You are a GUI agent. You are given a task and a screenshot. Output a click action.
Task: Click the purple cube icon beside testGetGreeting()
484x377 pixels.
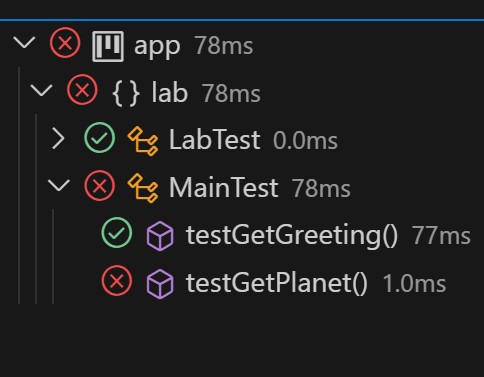(x=160, y=236)
